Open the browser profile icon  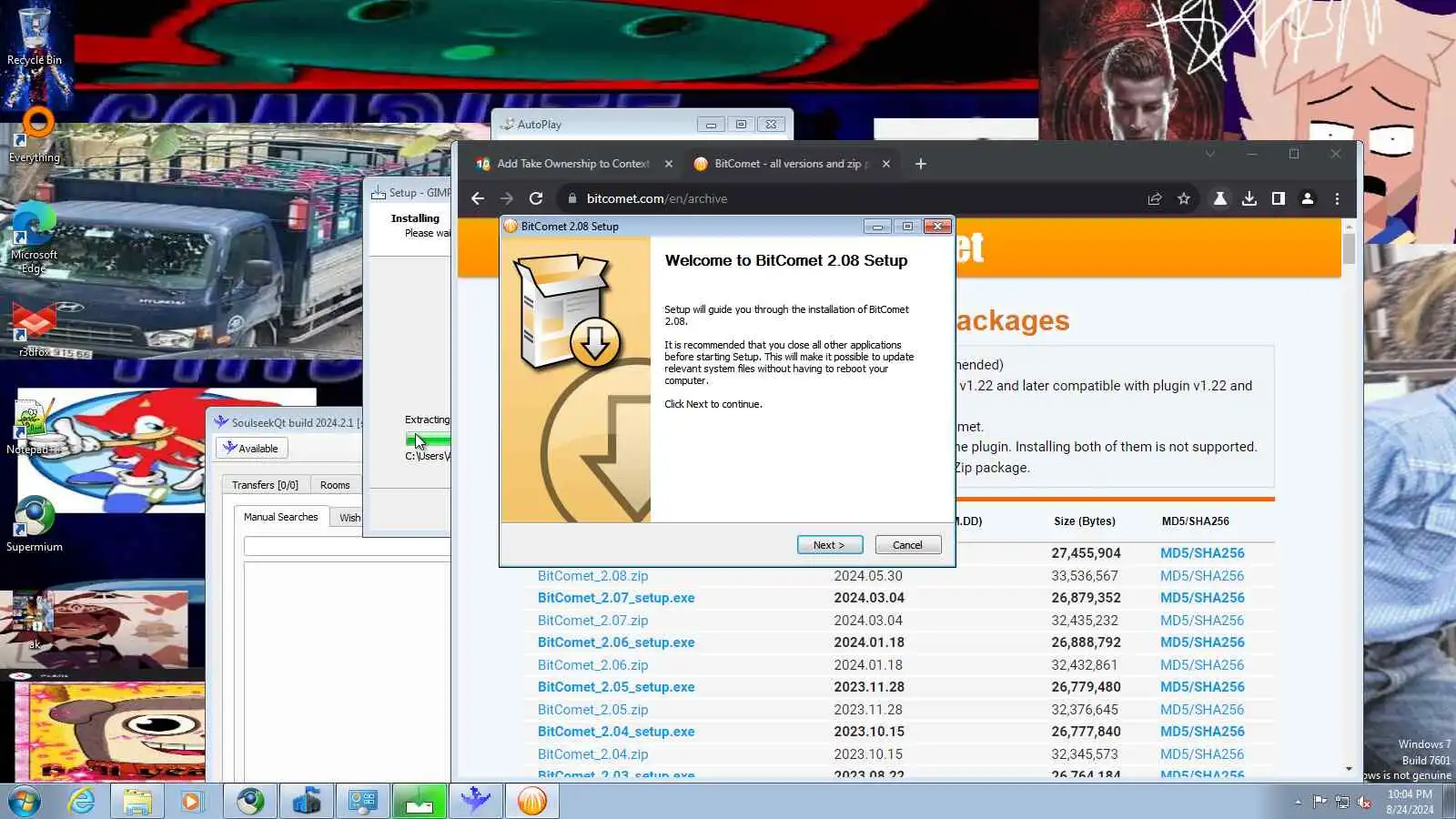[x=1308, y=198]
